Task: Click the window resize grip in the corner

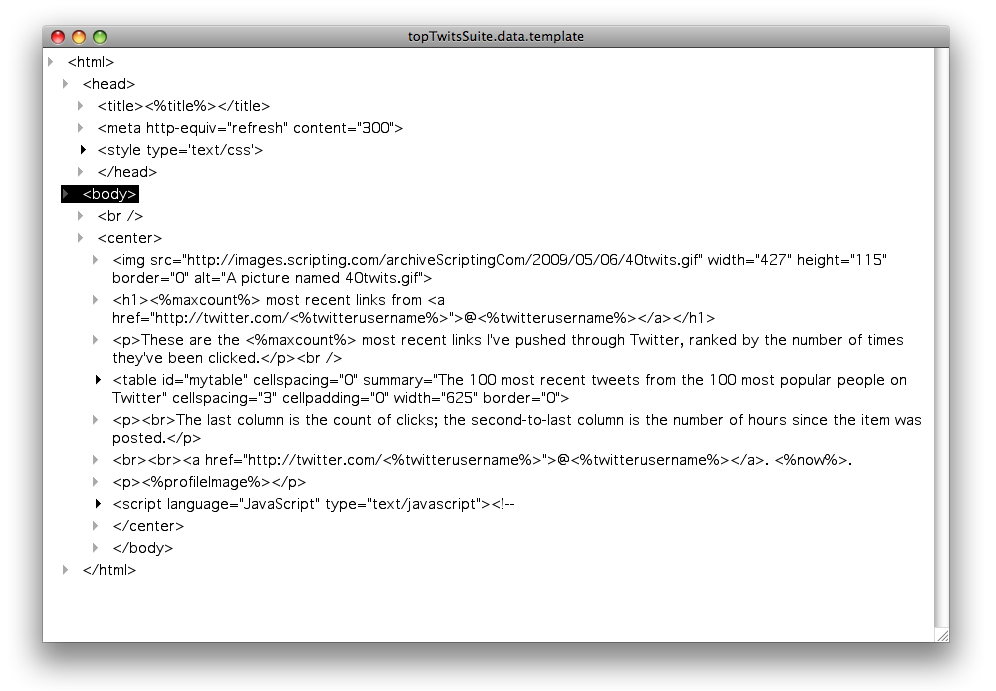Action: pyautogui.click(x=943, y=635)
